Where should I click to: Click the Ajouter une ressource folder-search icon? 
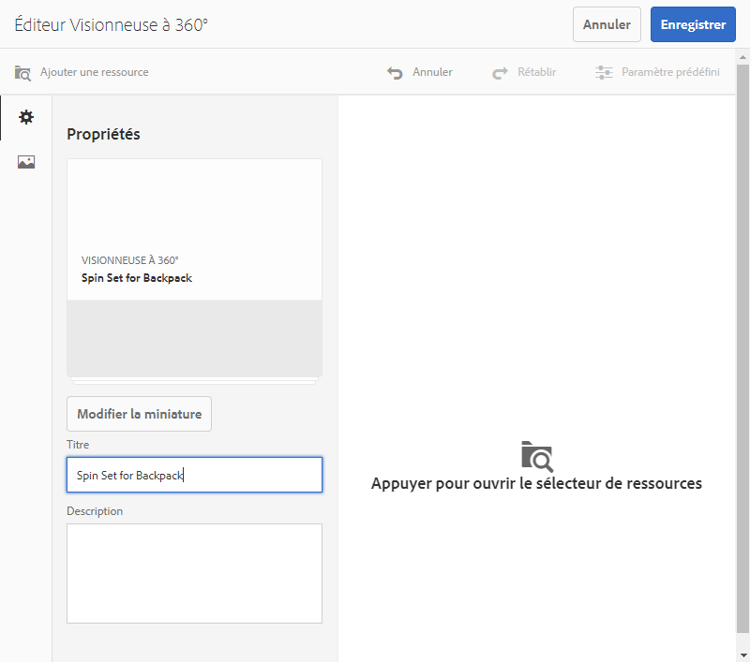click(22, 73)
